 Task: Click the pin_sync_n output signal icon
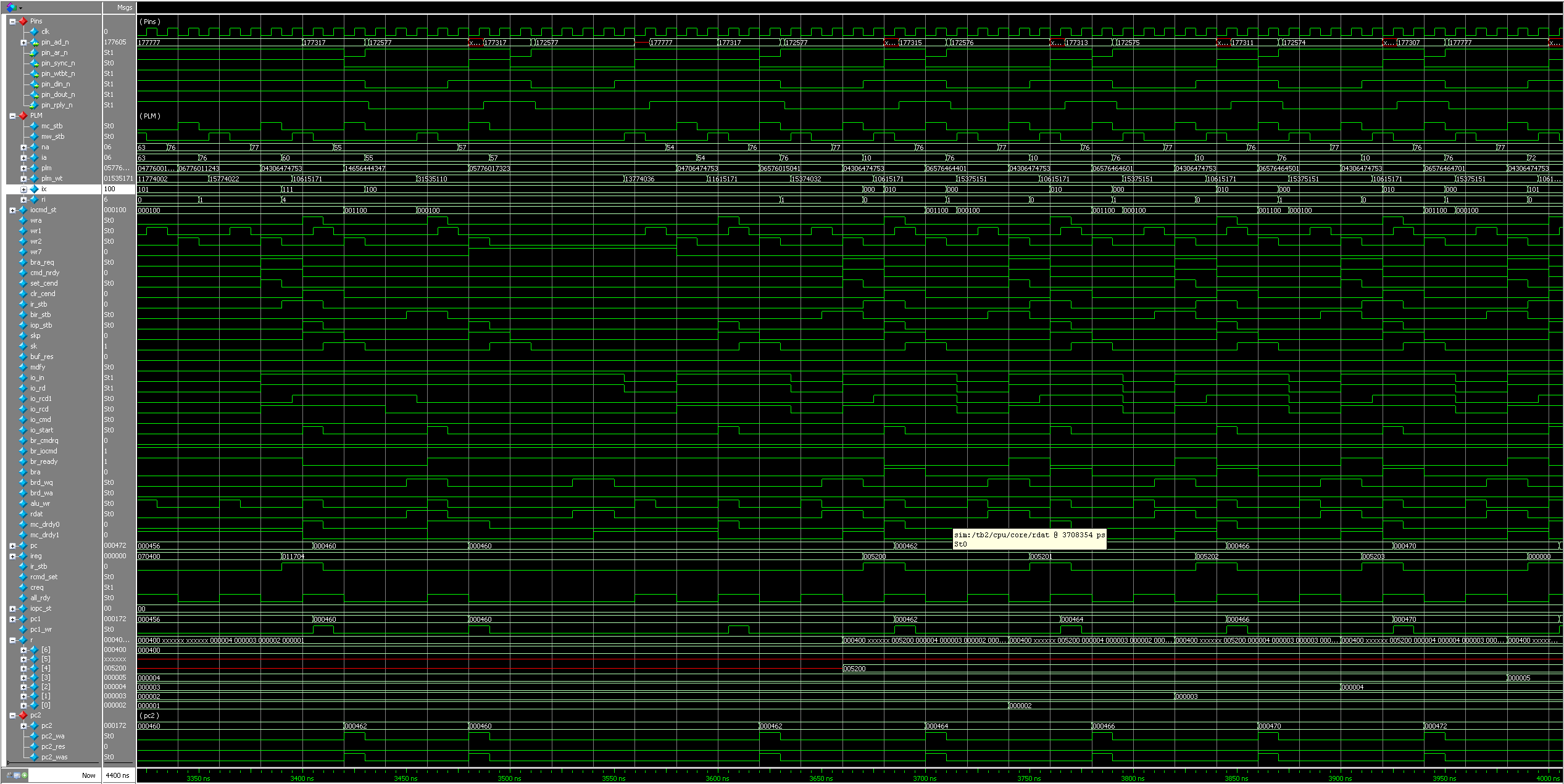point(34,63)
